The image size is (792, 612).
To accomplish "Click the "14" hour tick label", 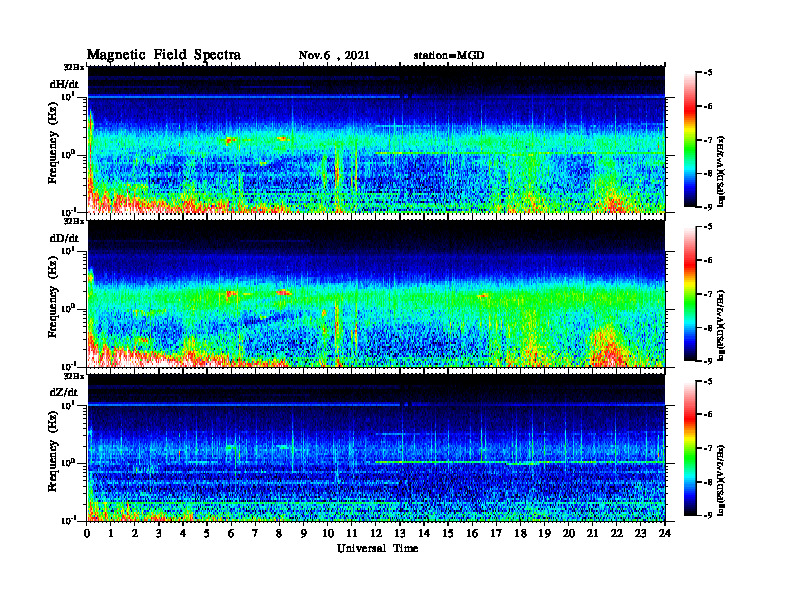I will [x=424, y=534].
